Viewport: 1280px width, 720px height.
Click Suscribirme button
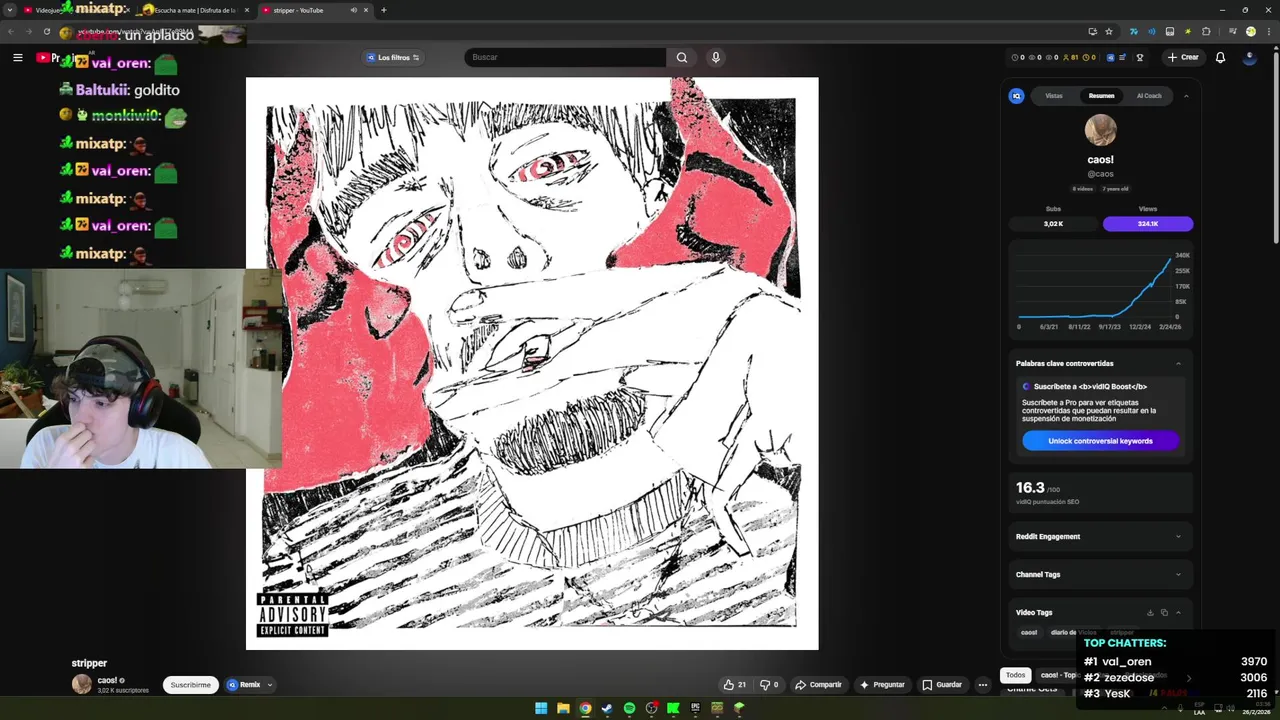190,685
